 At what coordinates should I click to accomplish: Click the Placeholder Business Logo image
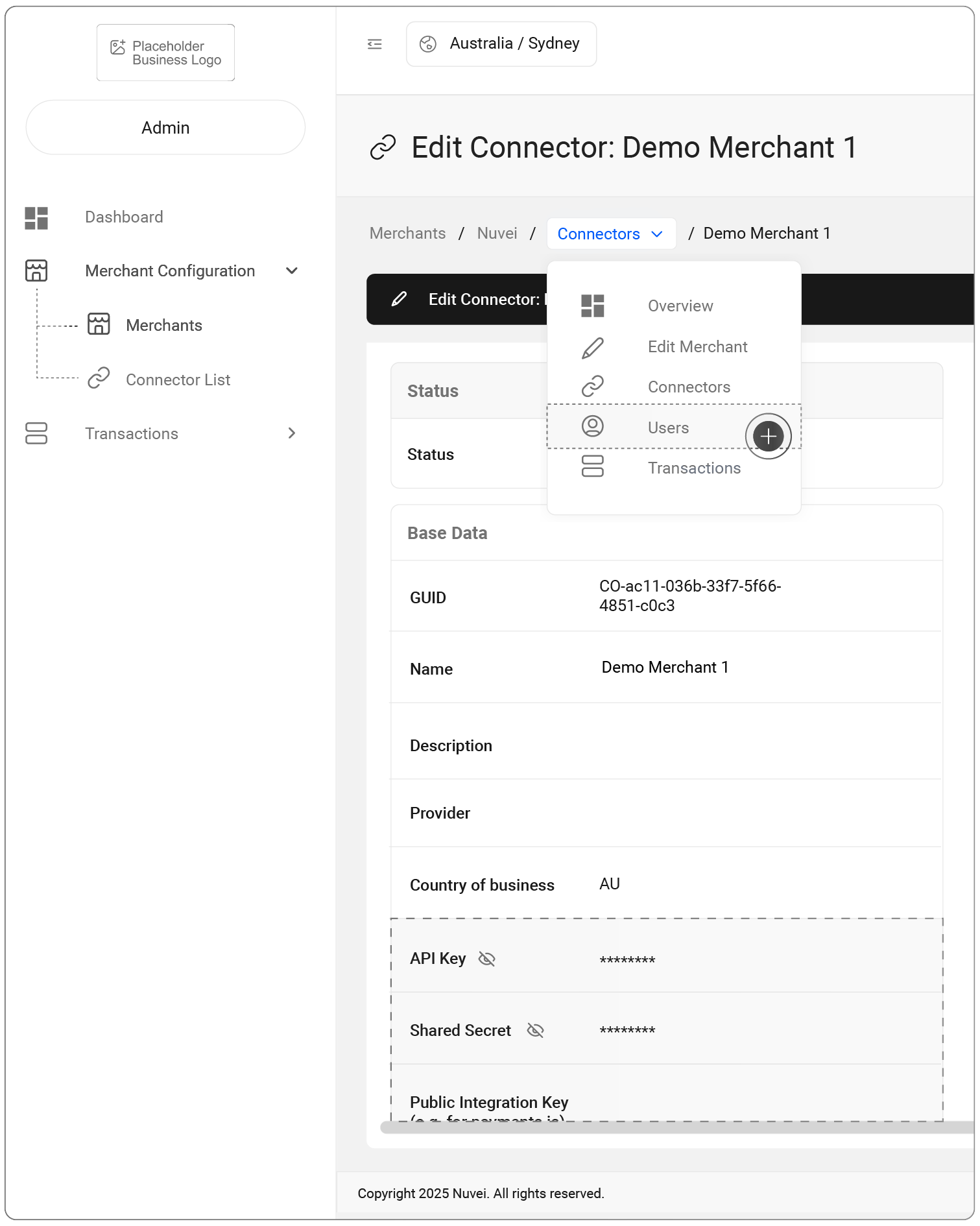click(165, 53)
